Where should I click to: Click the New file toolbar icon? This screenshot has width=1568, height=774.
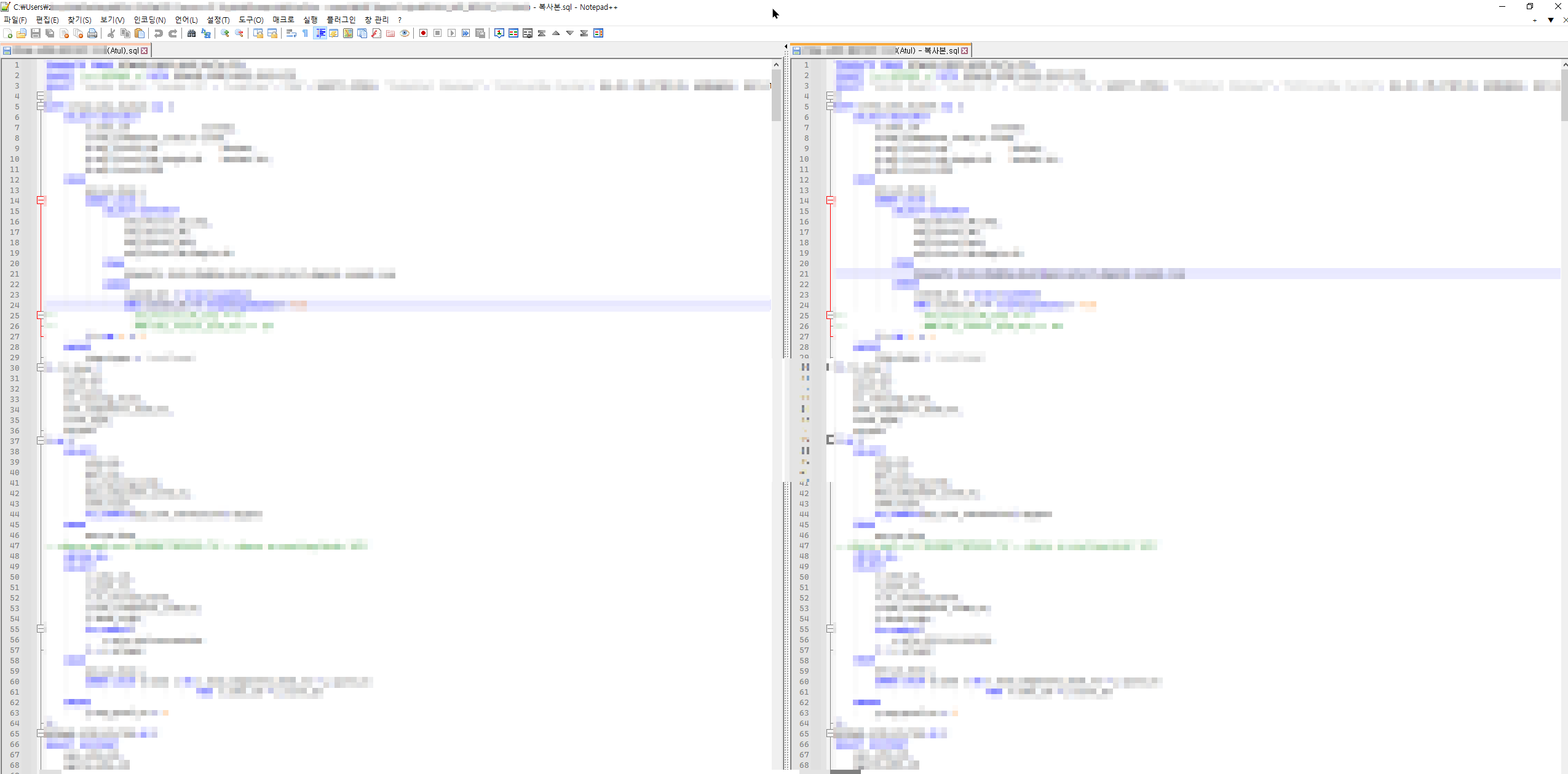7,33
